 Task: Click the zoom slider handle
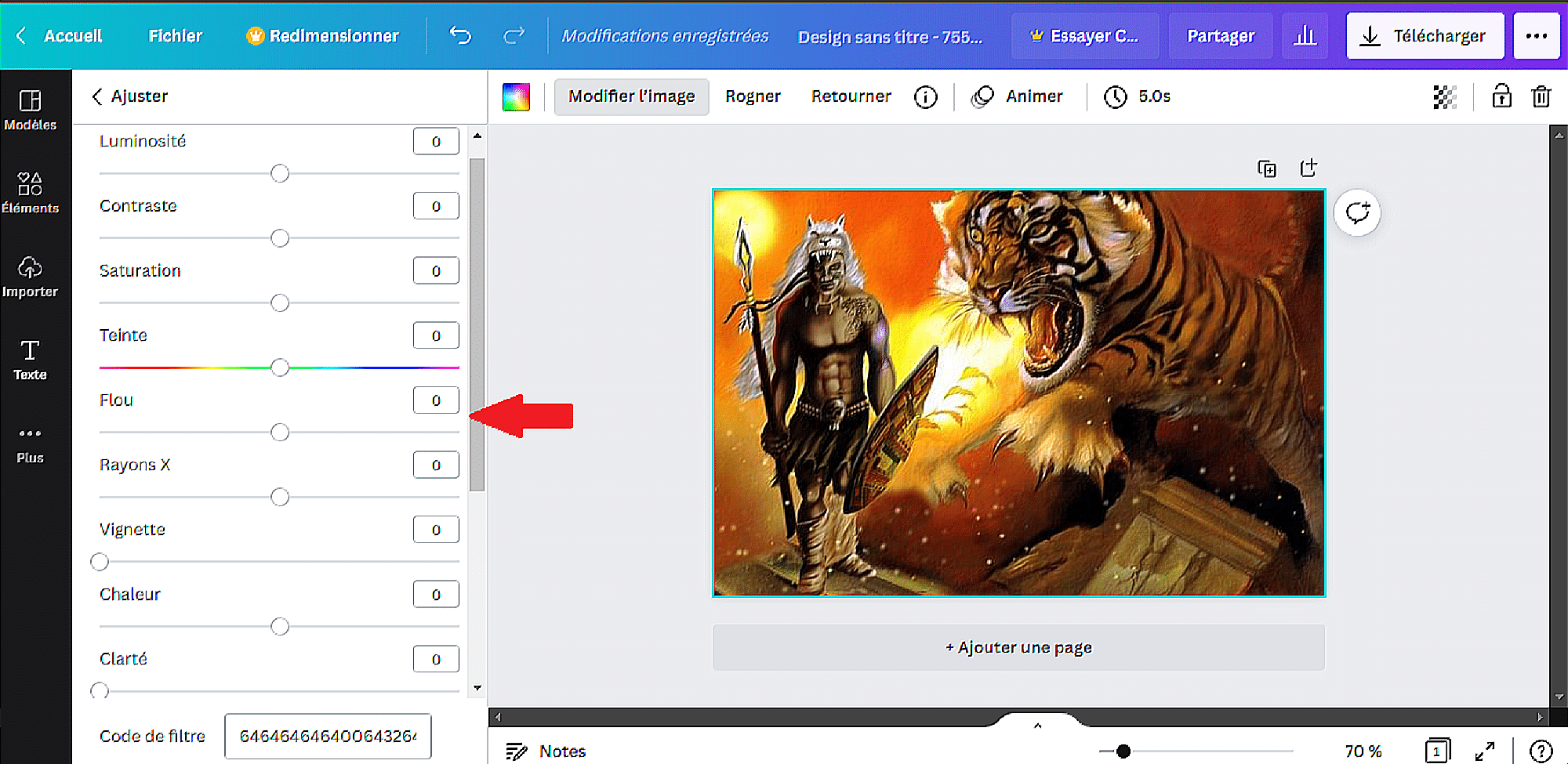pyautogui.click(x=1123, y=751)
